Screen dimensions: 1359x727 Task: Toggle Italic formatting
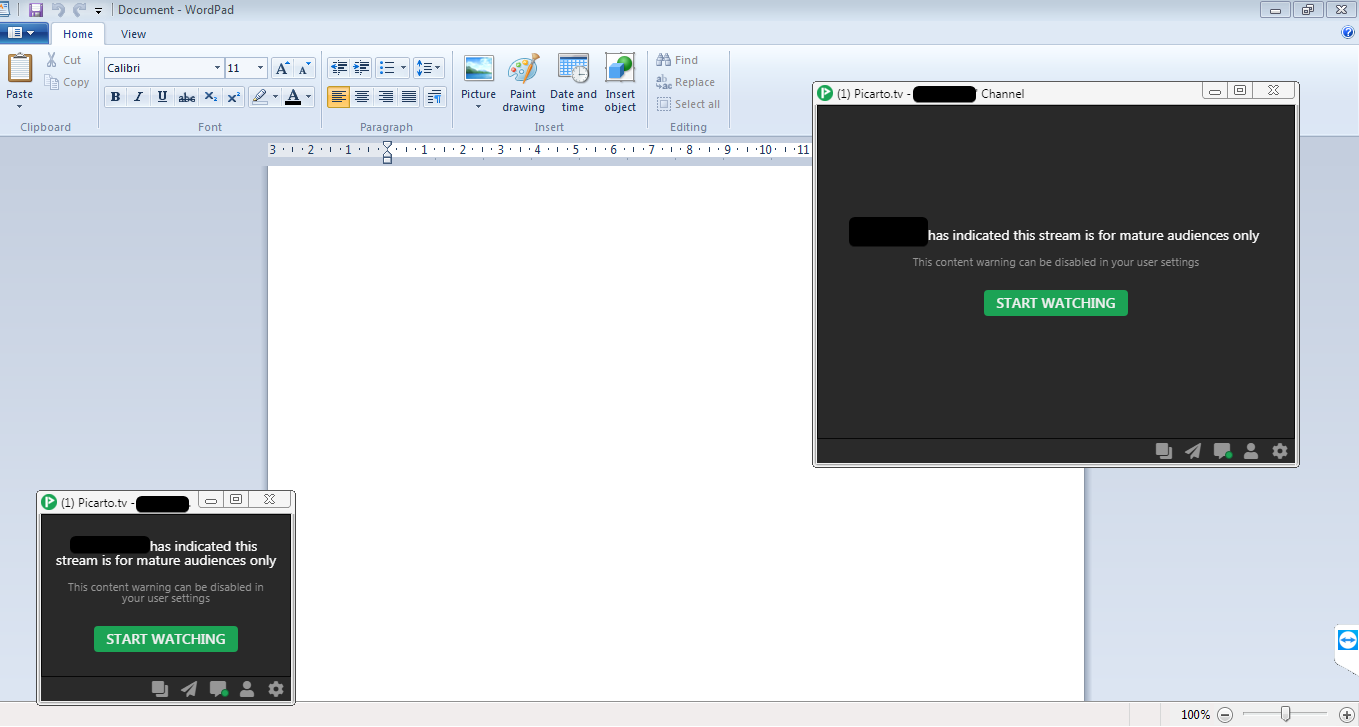click(138, 97)
